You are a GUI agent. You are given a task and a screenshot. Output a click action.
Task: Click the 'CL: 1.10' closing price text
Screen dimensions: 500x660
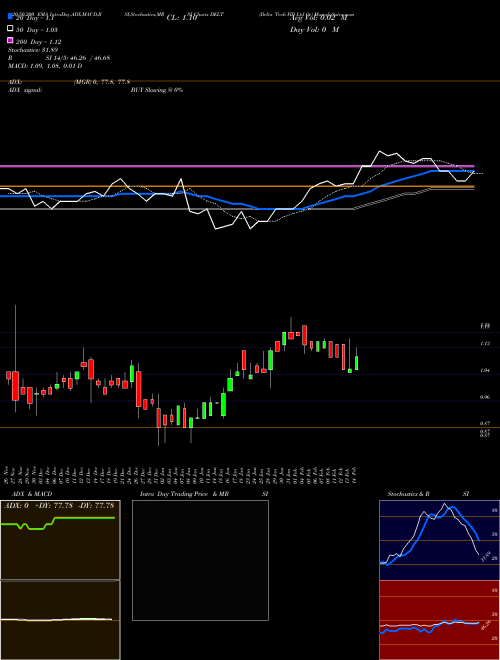182,18
